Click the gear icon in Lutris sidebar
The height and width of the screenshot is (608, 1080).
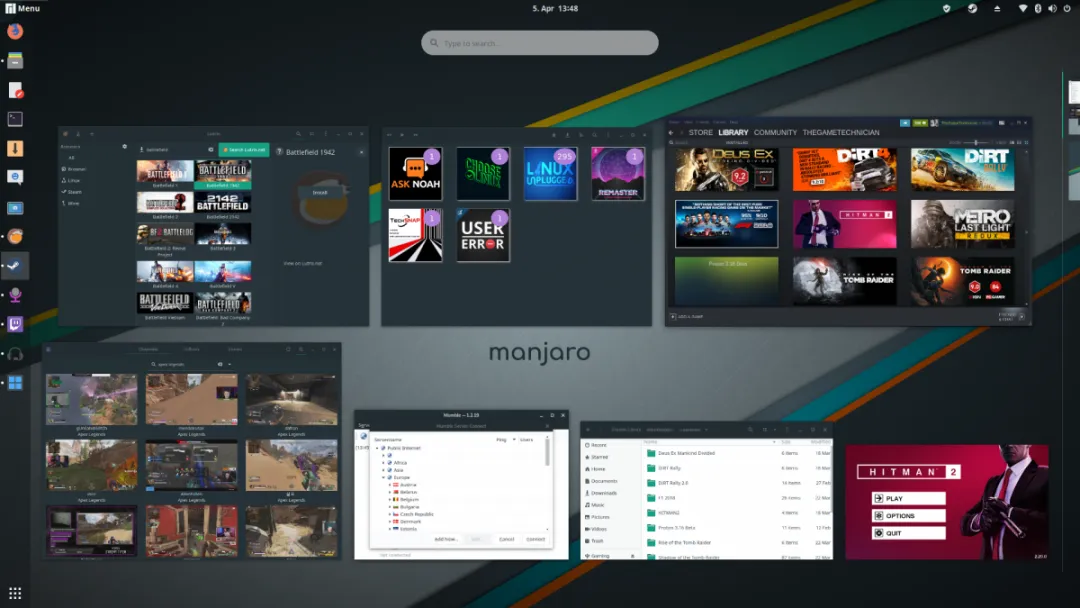tap(125, 147)
